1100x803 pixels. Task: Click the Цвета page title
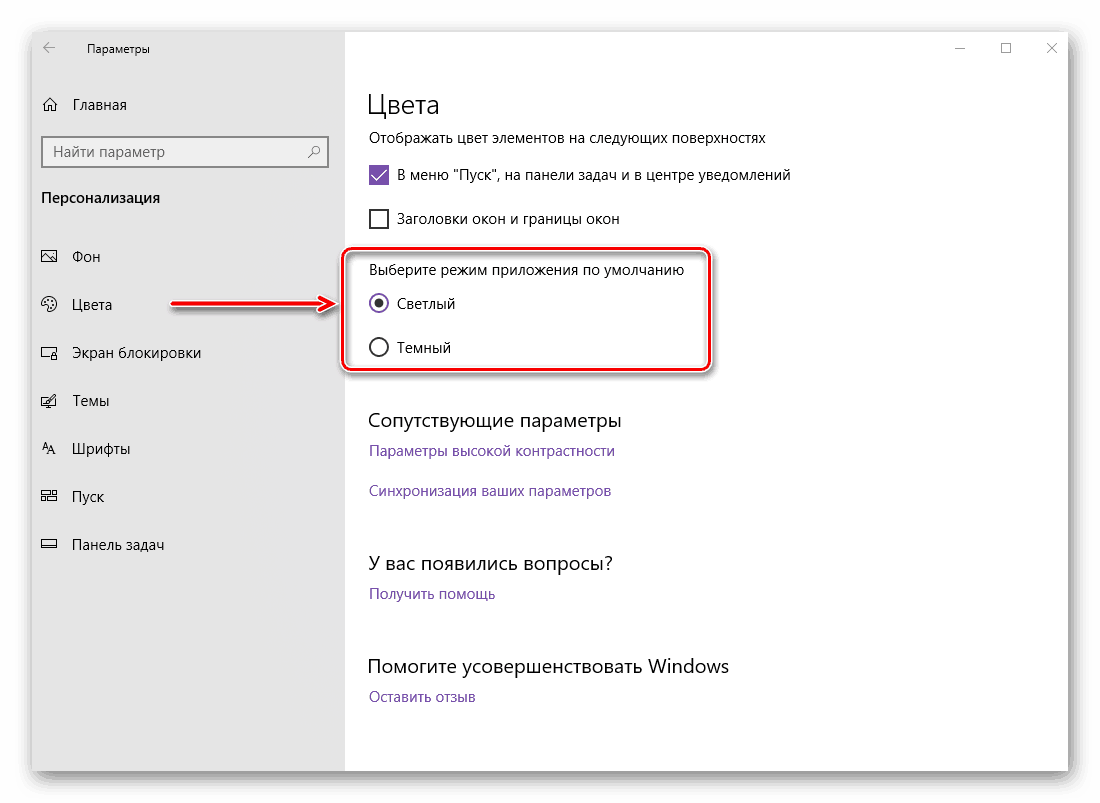403,104
